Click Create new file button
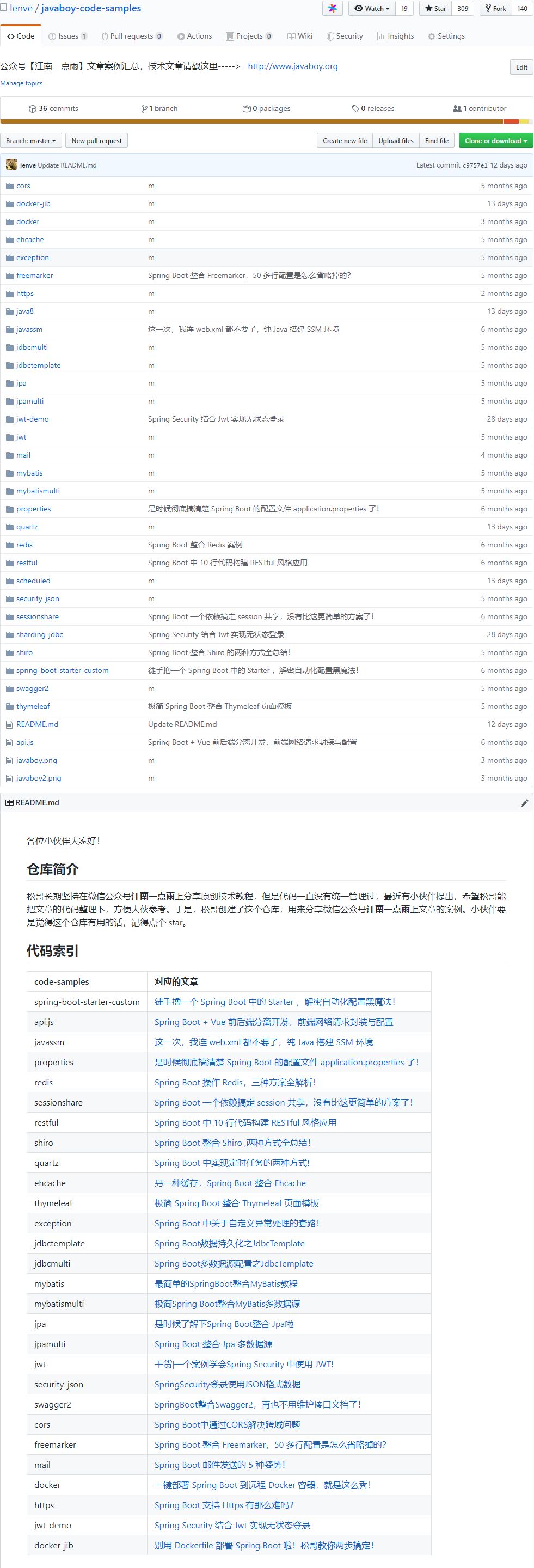The image size is (534, 1568). point(345,140)
